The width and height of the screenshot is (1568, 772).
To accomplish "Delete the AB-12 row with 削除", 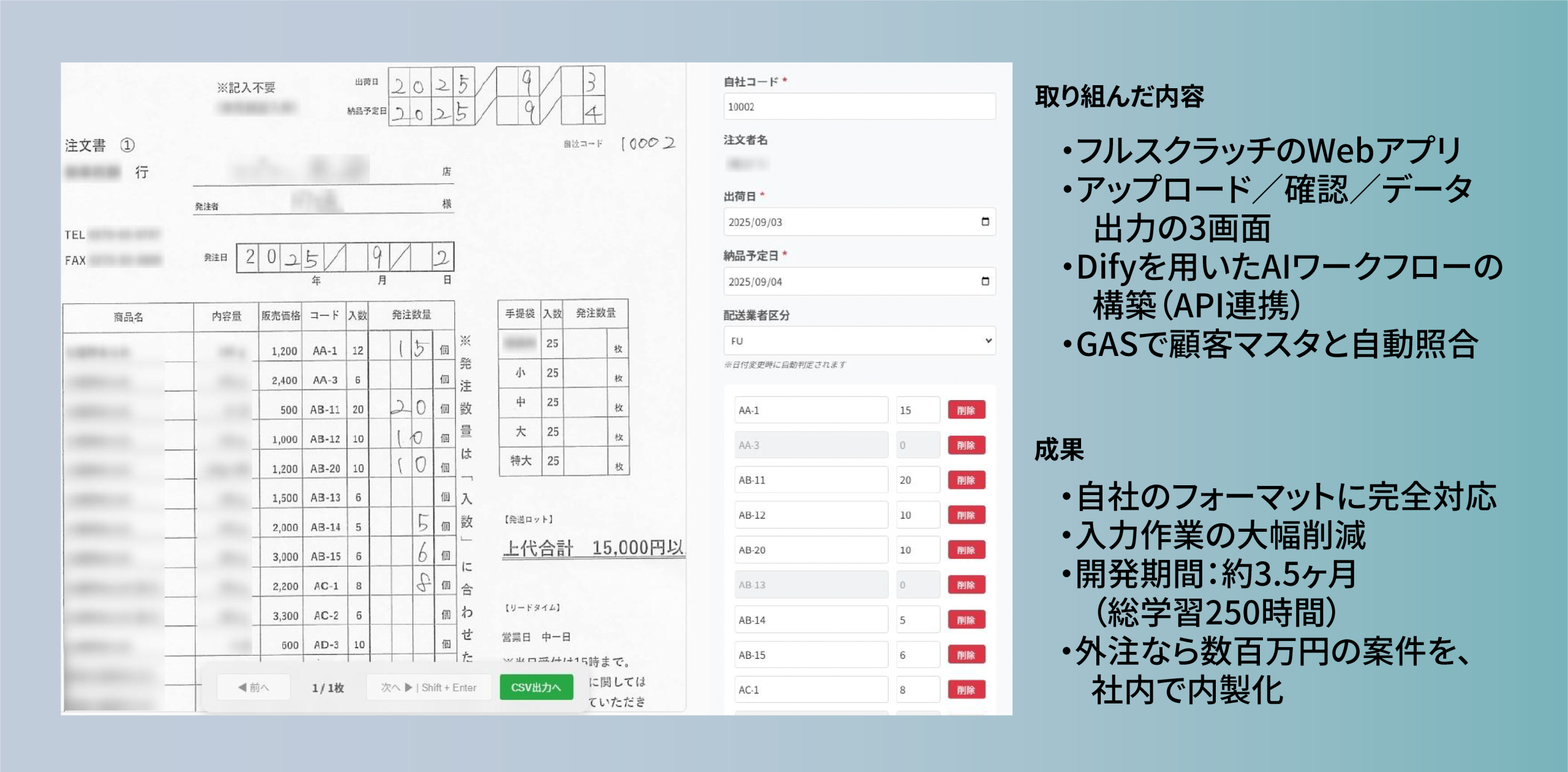I will (x=966, y=515).
